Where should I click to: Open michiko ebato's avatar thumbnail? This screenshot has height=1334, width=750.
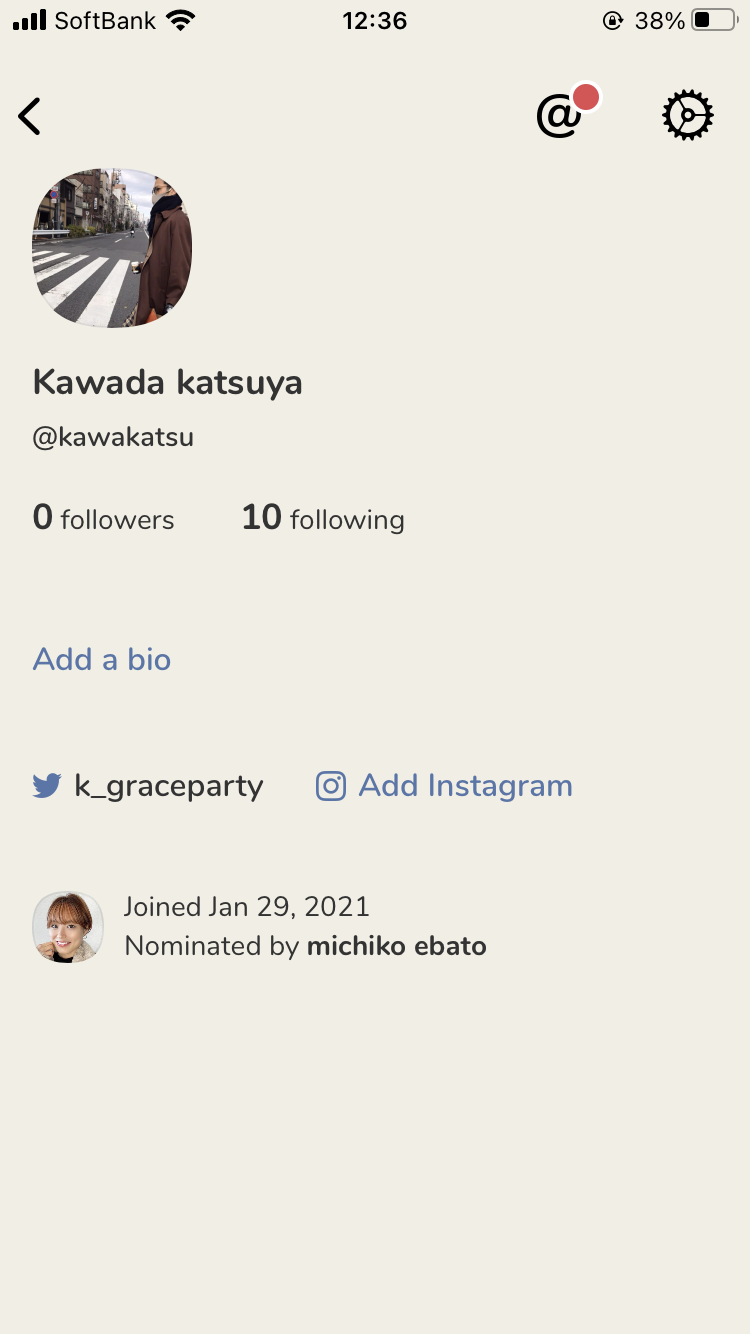tap(68, 927)
